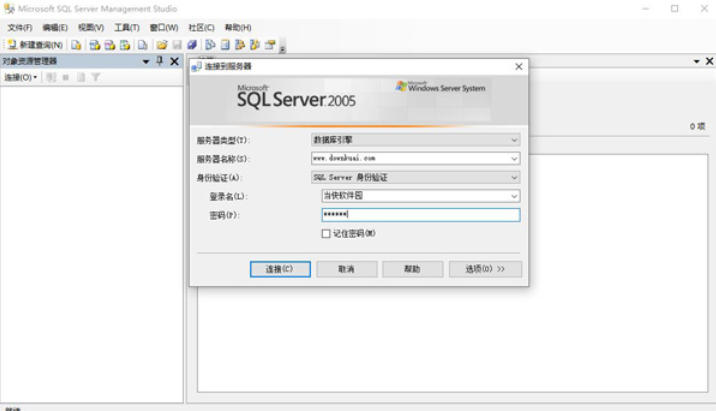Open the 社区(C) menu

201,28
